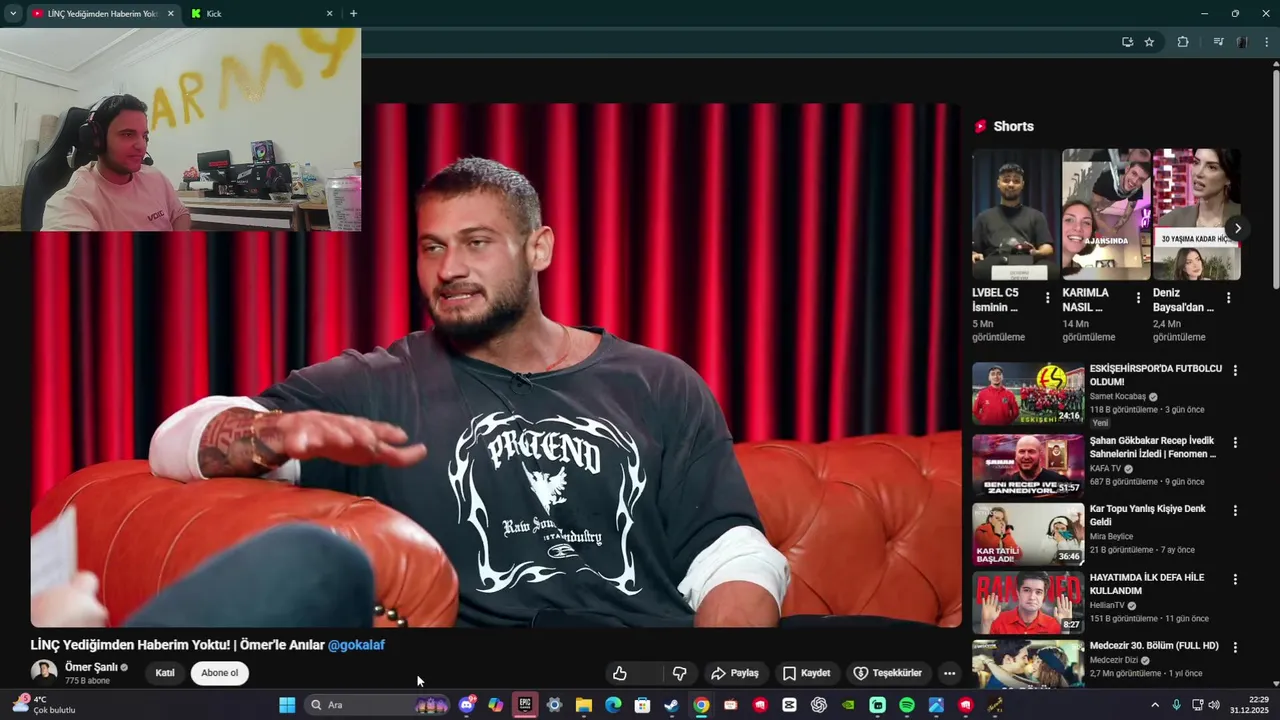The image size is (1280, 720).
Task: Open microphone indicator in system tray
Action: 1176,705
